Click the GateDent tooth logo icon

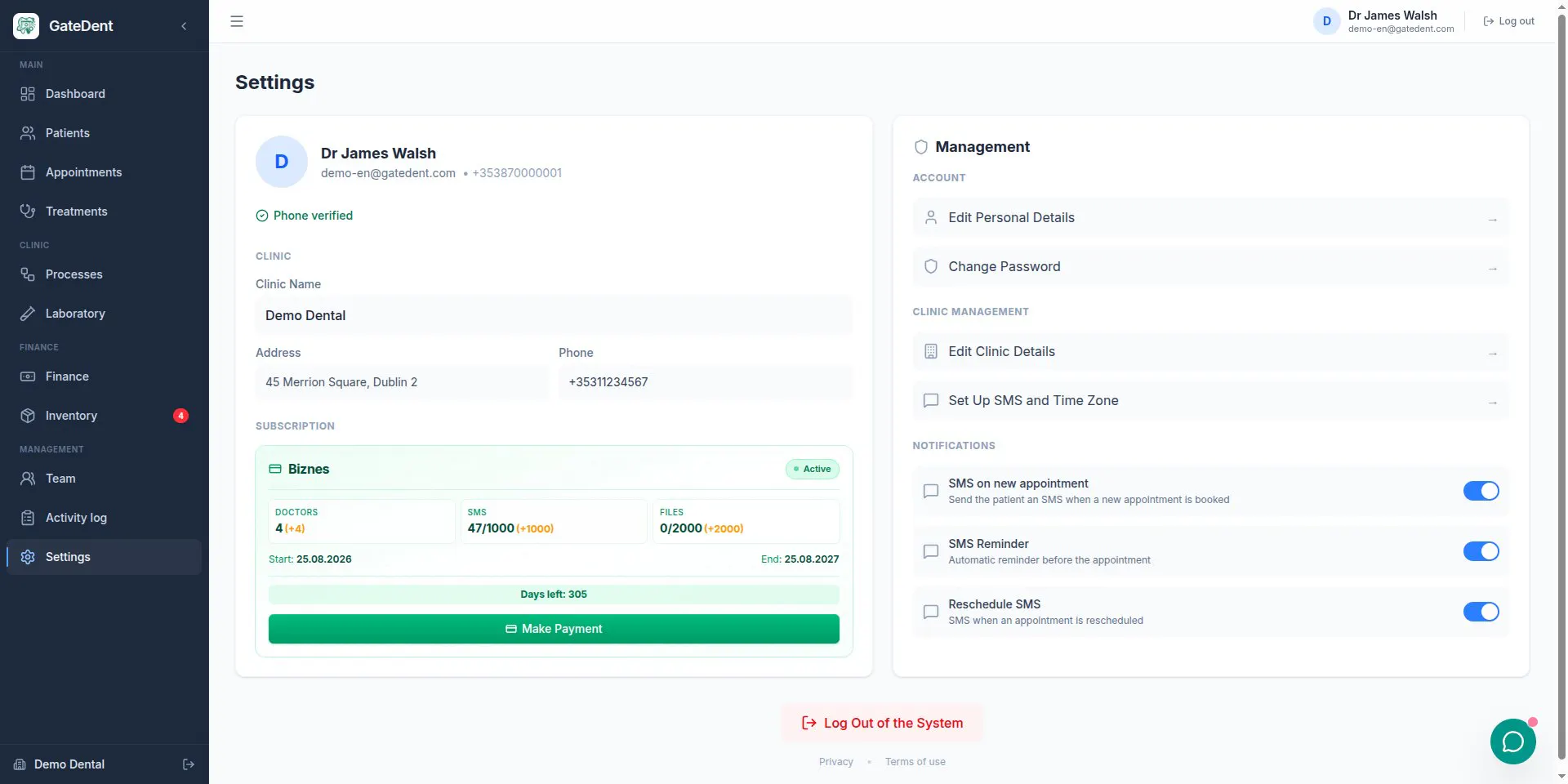(x=26, y=26)
